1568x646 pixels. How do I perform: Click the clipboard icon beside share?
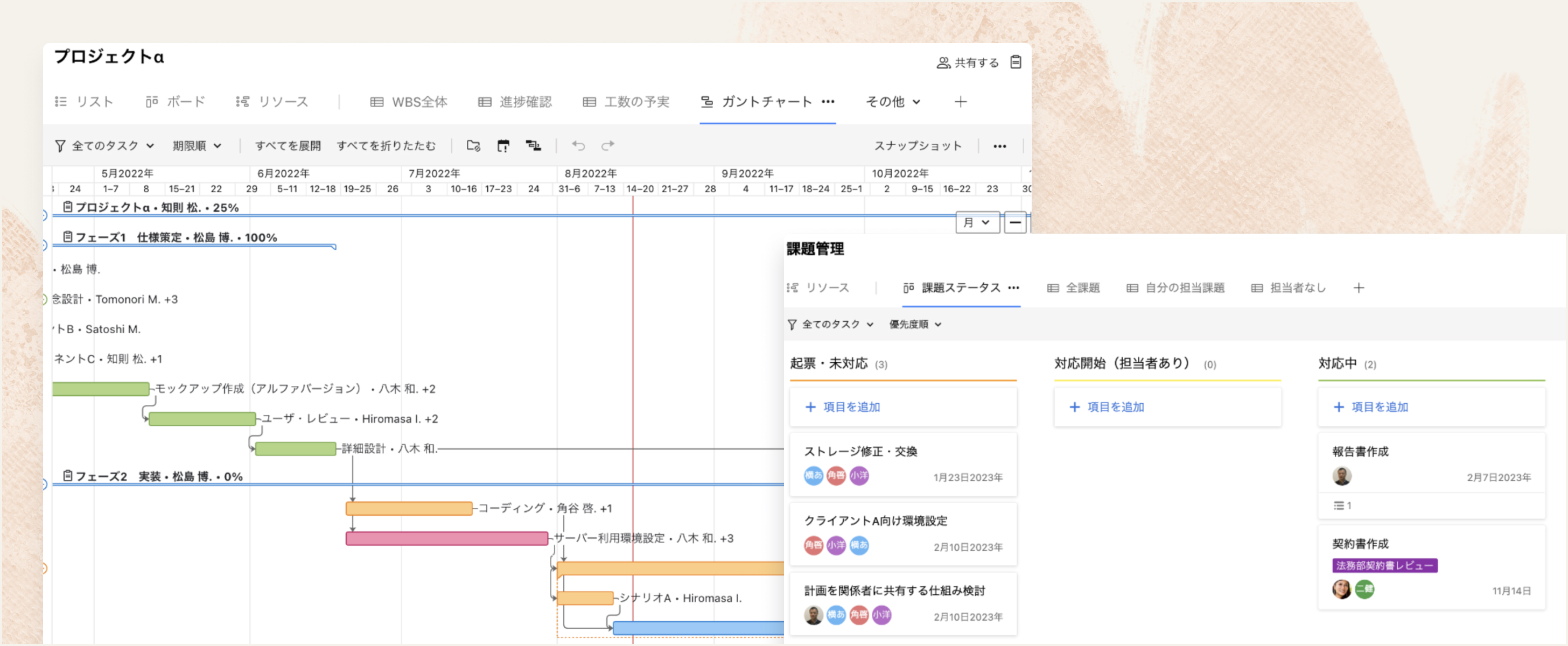point(1016,62)
